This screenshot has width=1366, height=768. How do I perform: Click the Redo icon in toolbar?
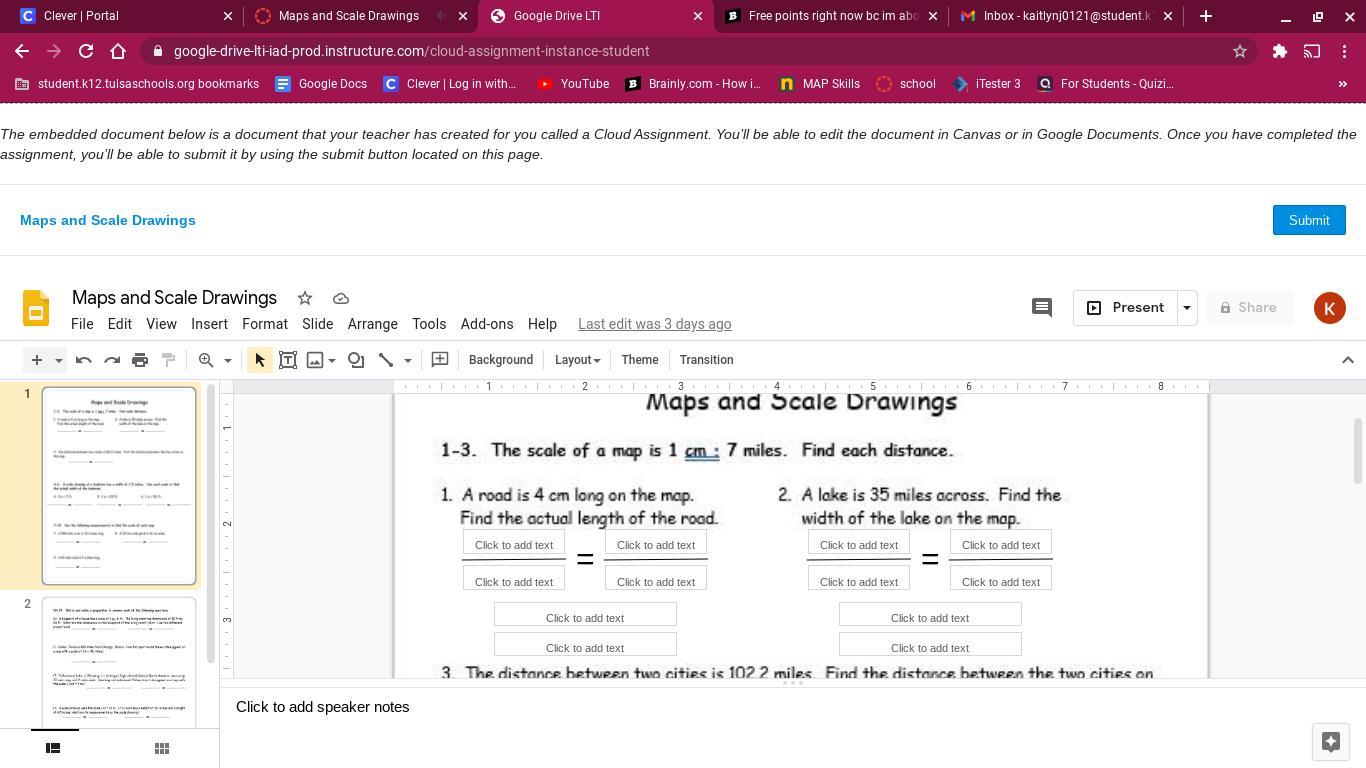[x=112, y=360]
